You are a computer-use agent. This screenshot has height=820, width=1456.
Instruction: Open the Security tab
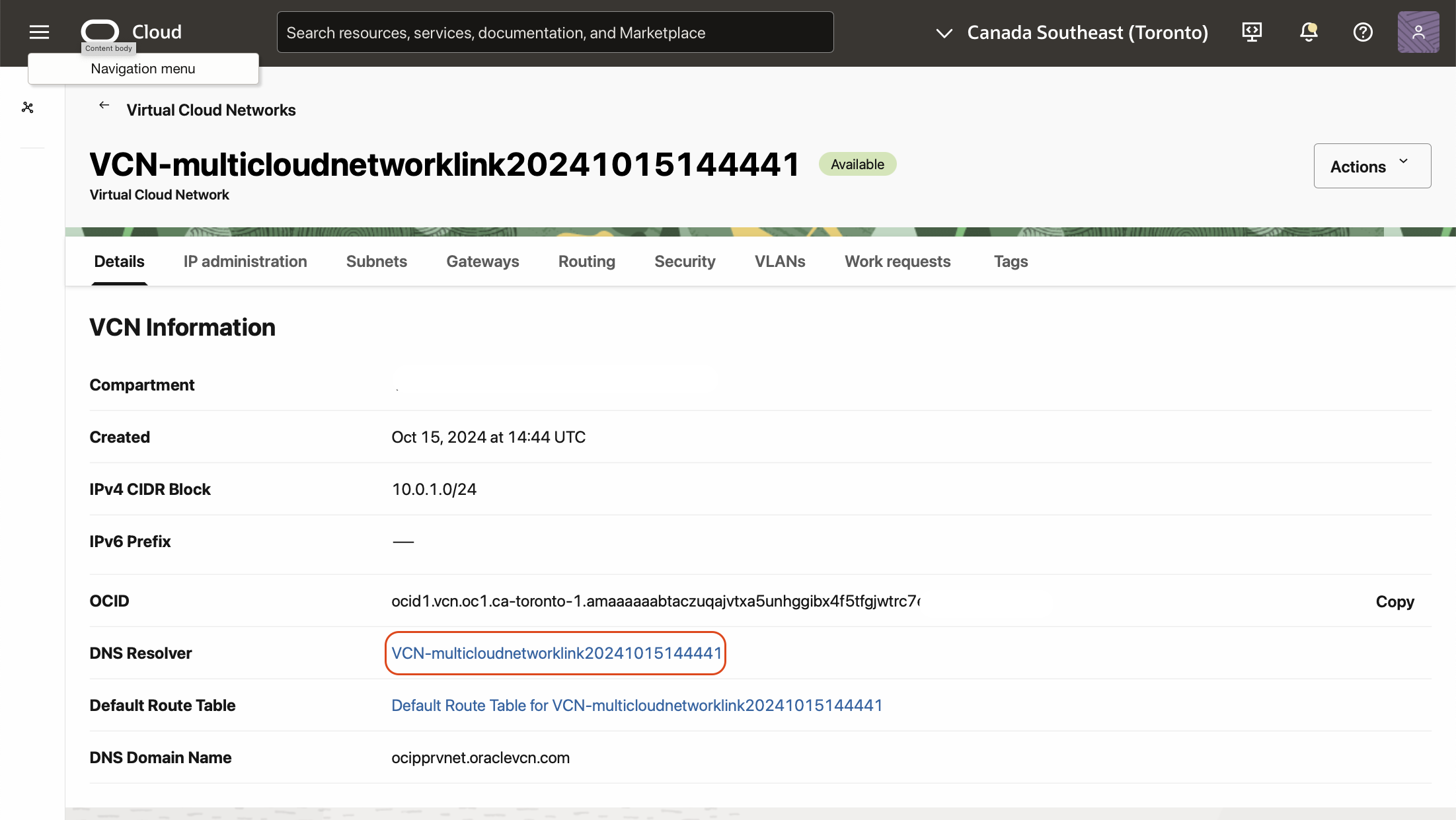point(685,262)
